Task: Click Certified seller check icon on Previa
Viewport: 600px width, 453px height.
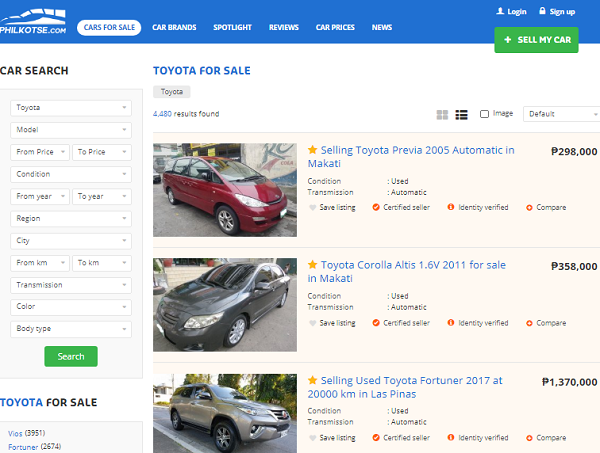Action: click(376, 207)
